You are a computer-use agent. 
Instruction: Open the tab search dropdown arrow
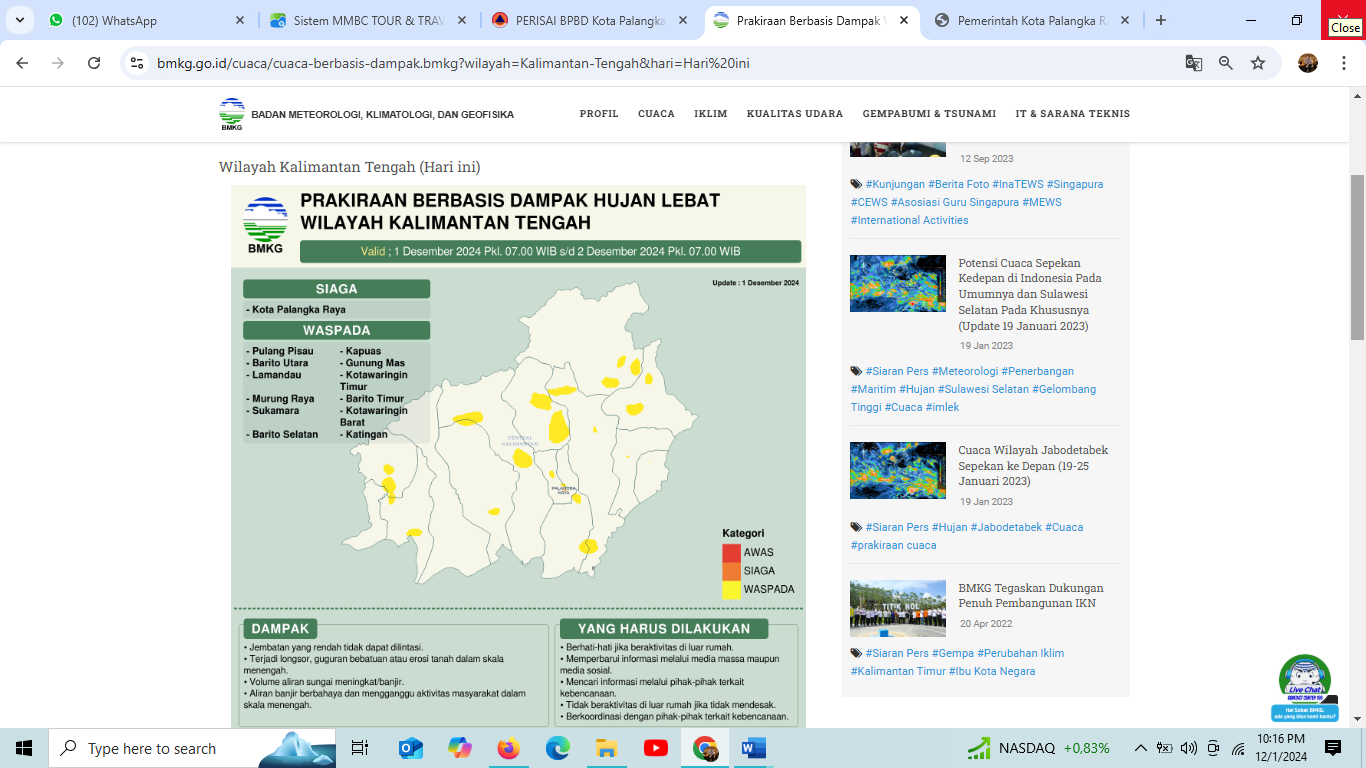19,20
